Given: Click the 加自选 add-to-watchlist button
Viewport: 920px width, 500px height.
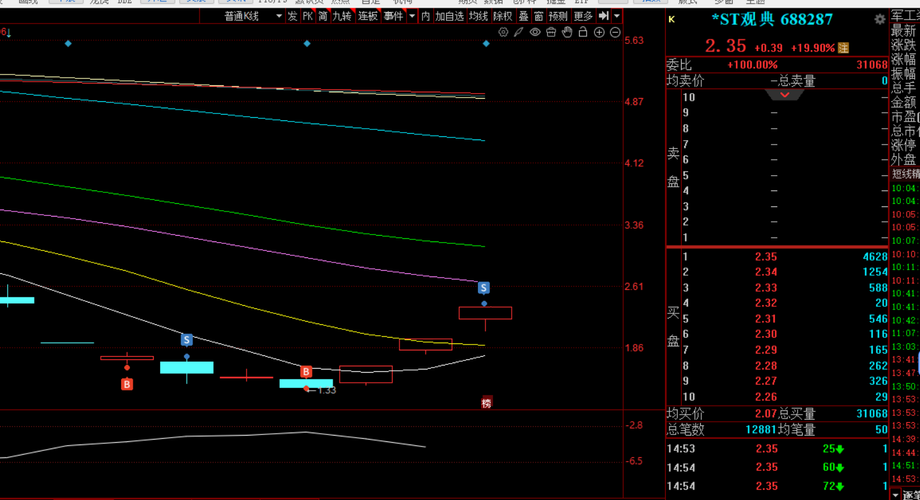Looking at the screenshot, I should (450, 16).
